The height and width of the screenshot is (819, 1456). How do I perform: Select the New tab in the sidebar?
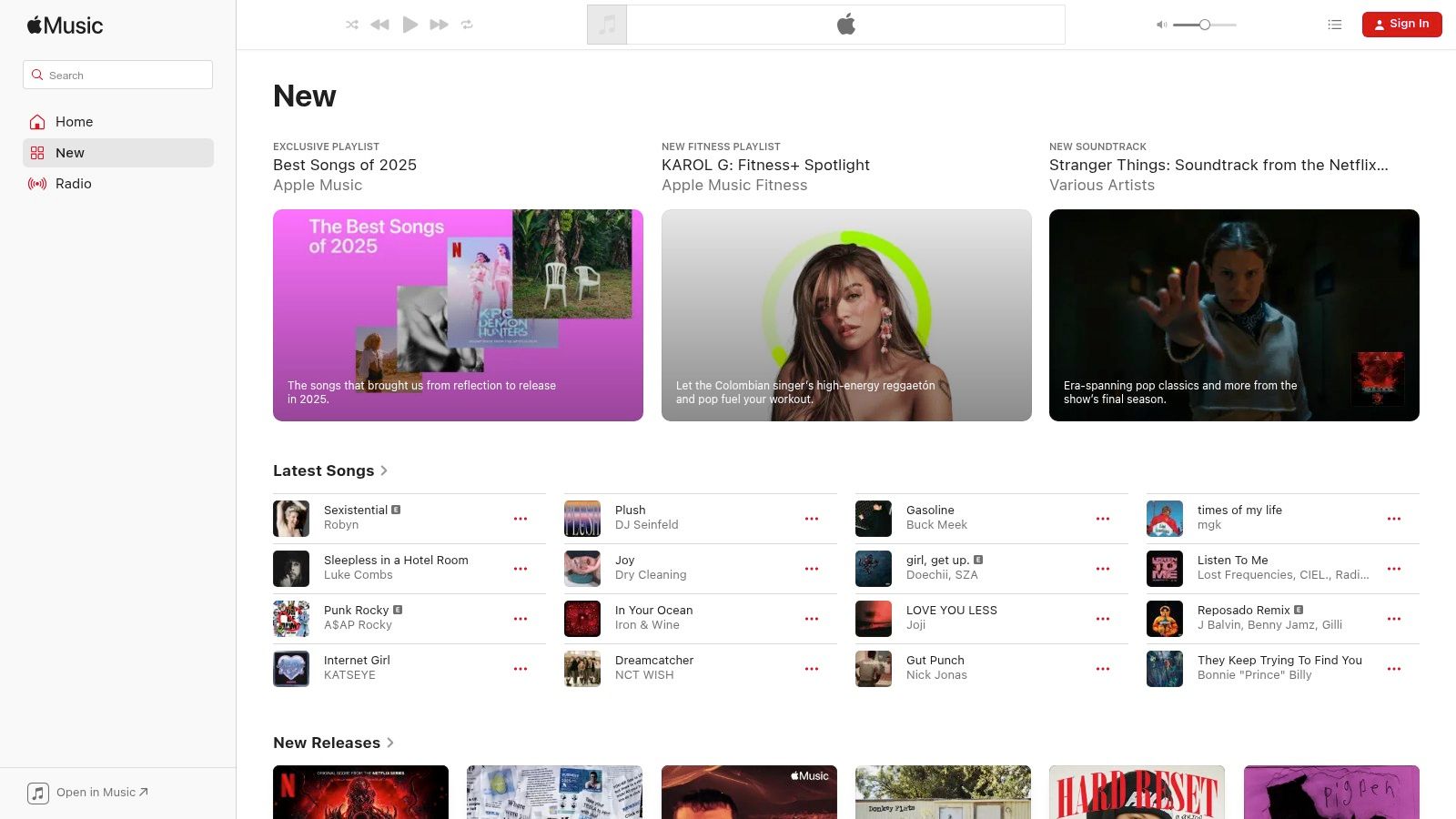tap(70, 153)
